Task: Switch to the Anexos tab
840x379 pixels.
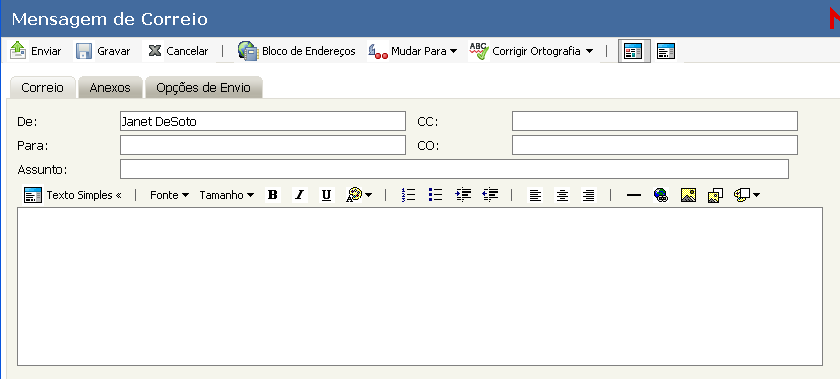Action: point(110,88)
